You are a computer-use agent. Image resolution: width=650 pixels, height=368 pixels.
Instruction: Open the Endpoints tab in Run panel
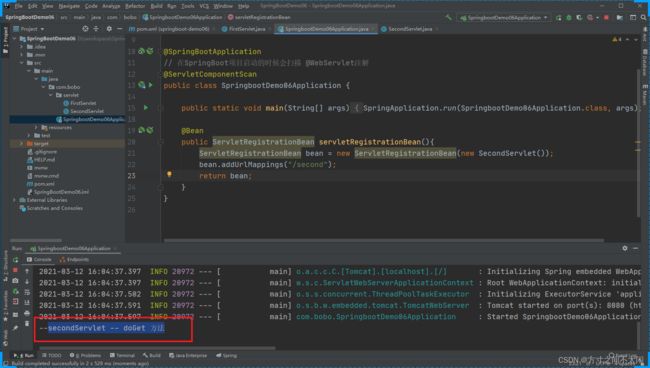coord(74,259)
